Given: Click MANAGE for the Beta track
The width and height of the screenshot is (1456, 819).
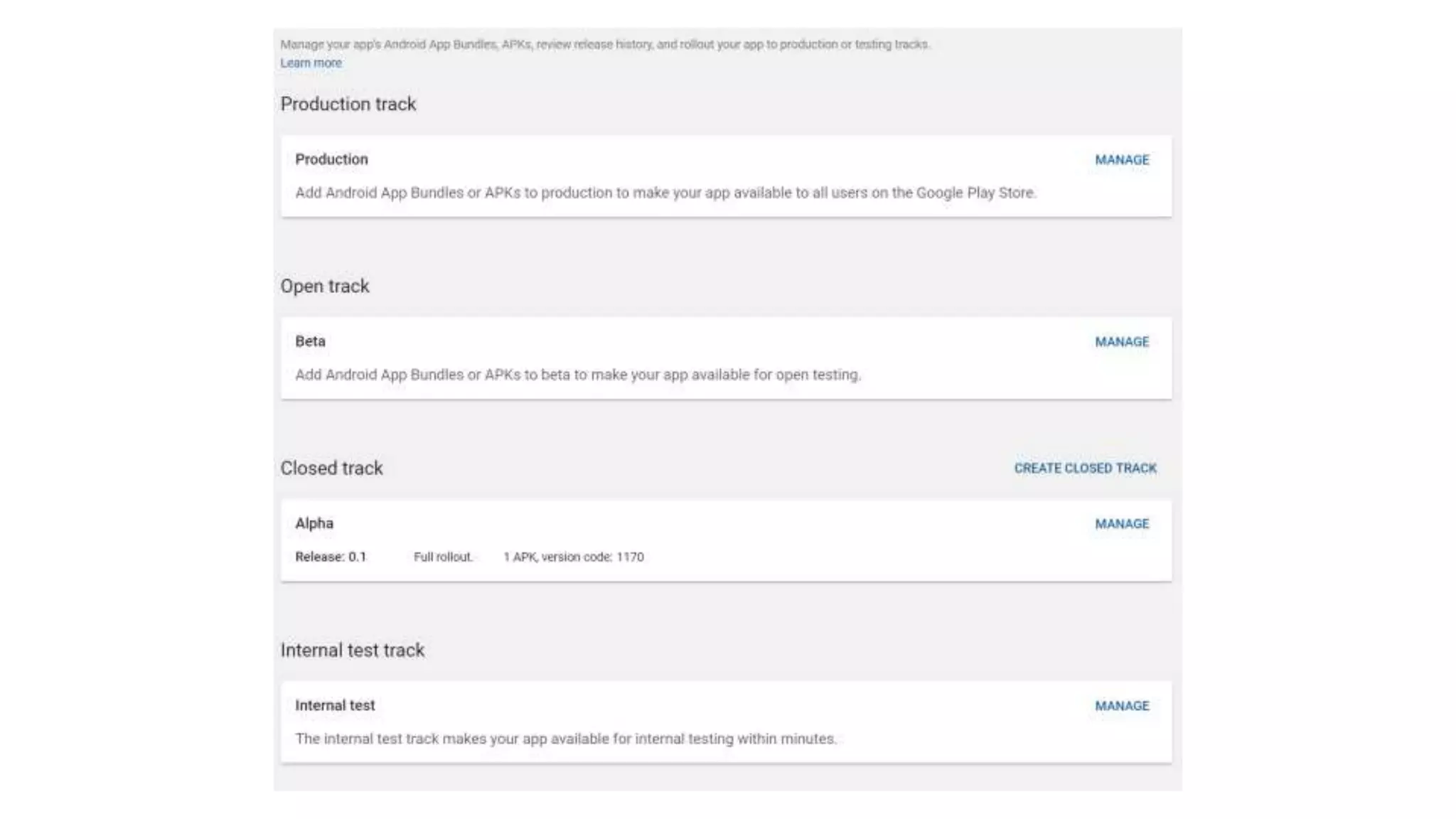Looking at the screenshot, I should 1122,342.
